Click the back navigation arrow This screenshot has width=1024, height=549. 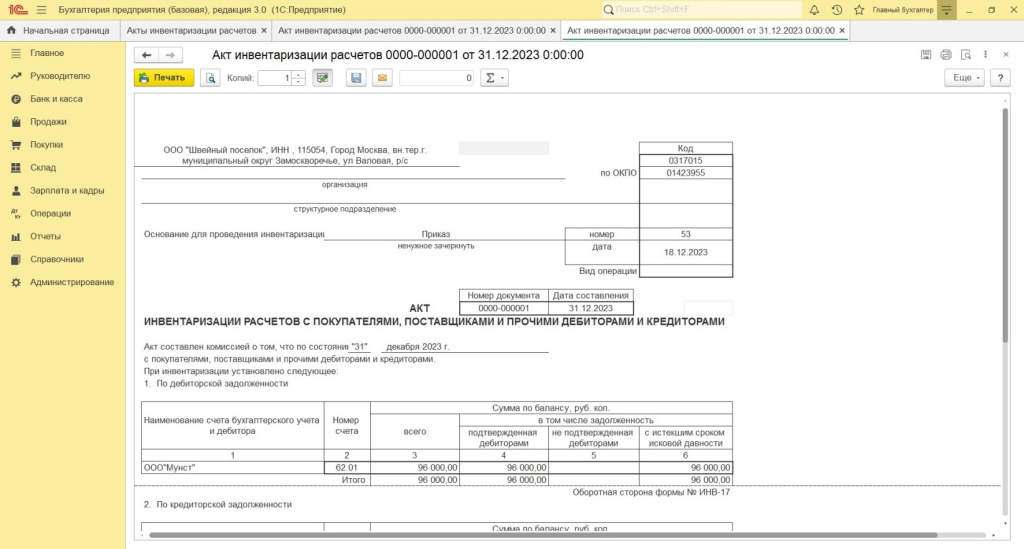pyautogui.click(x=147, y=55)
